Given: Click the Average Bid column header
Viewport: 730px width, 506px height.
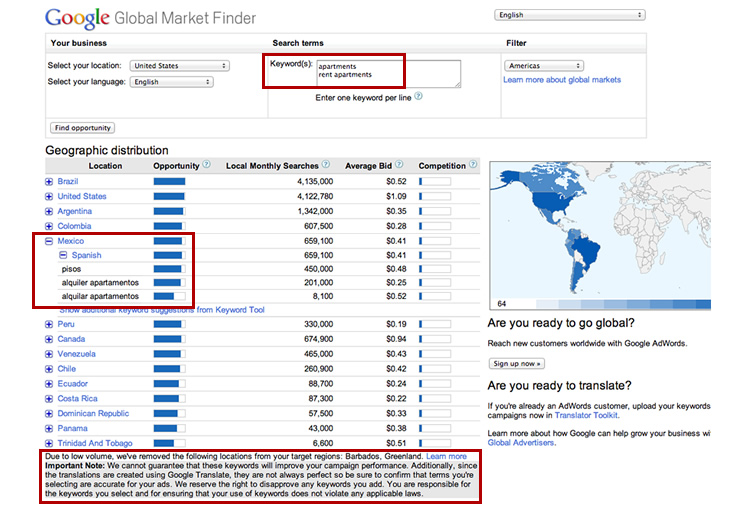Looking at the screenshot, I should (368, 166).
